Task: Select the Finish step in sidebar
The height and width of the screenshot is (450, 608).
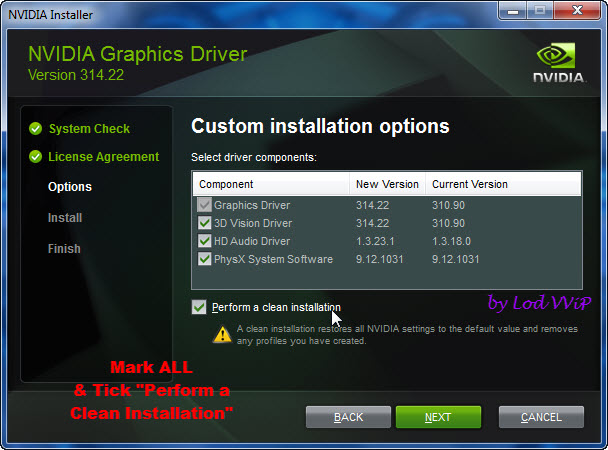Action: pos(64,248)
